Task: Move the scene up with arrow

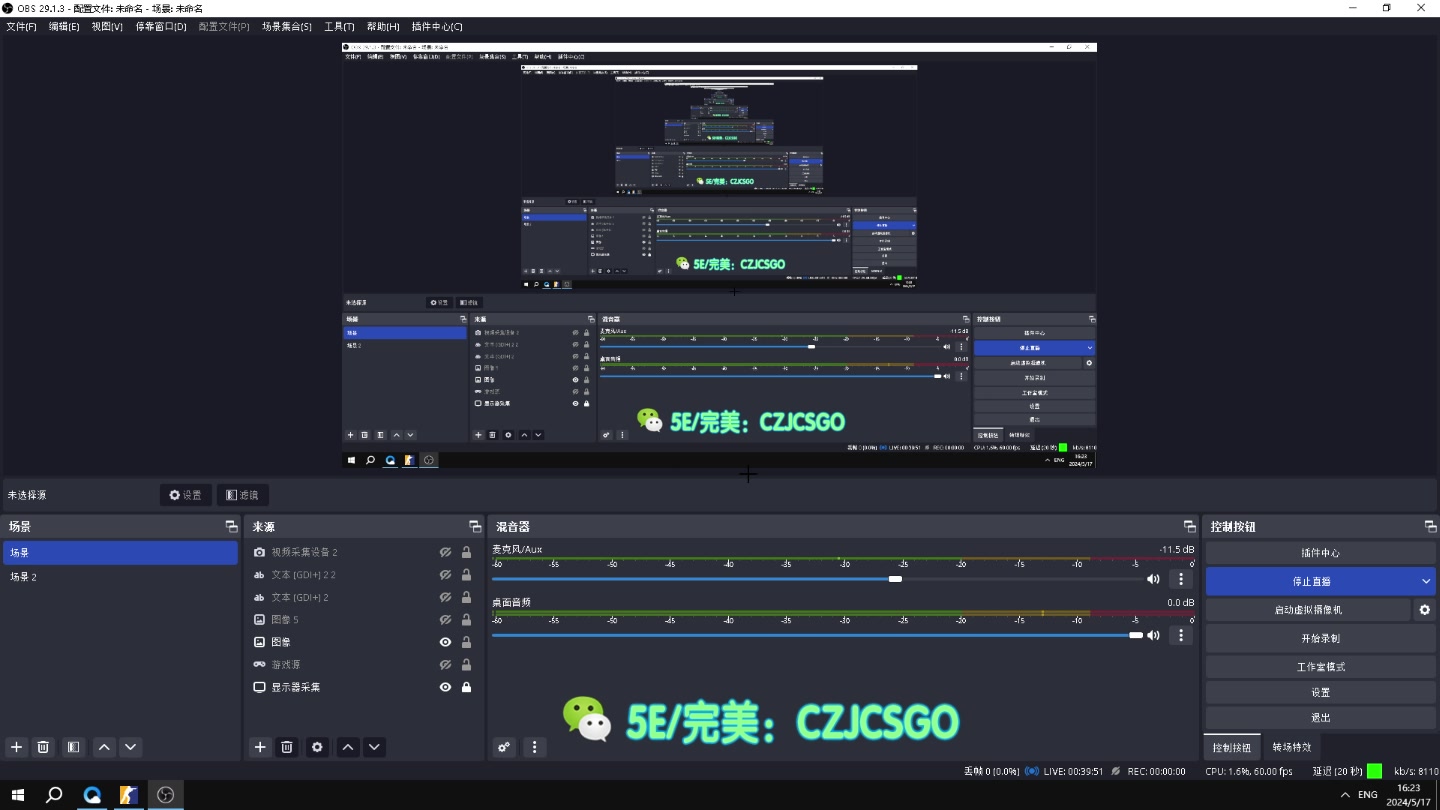Action: point(104,747)
